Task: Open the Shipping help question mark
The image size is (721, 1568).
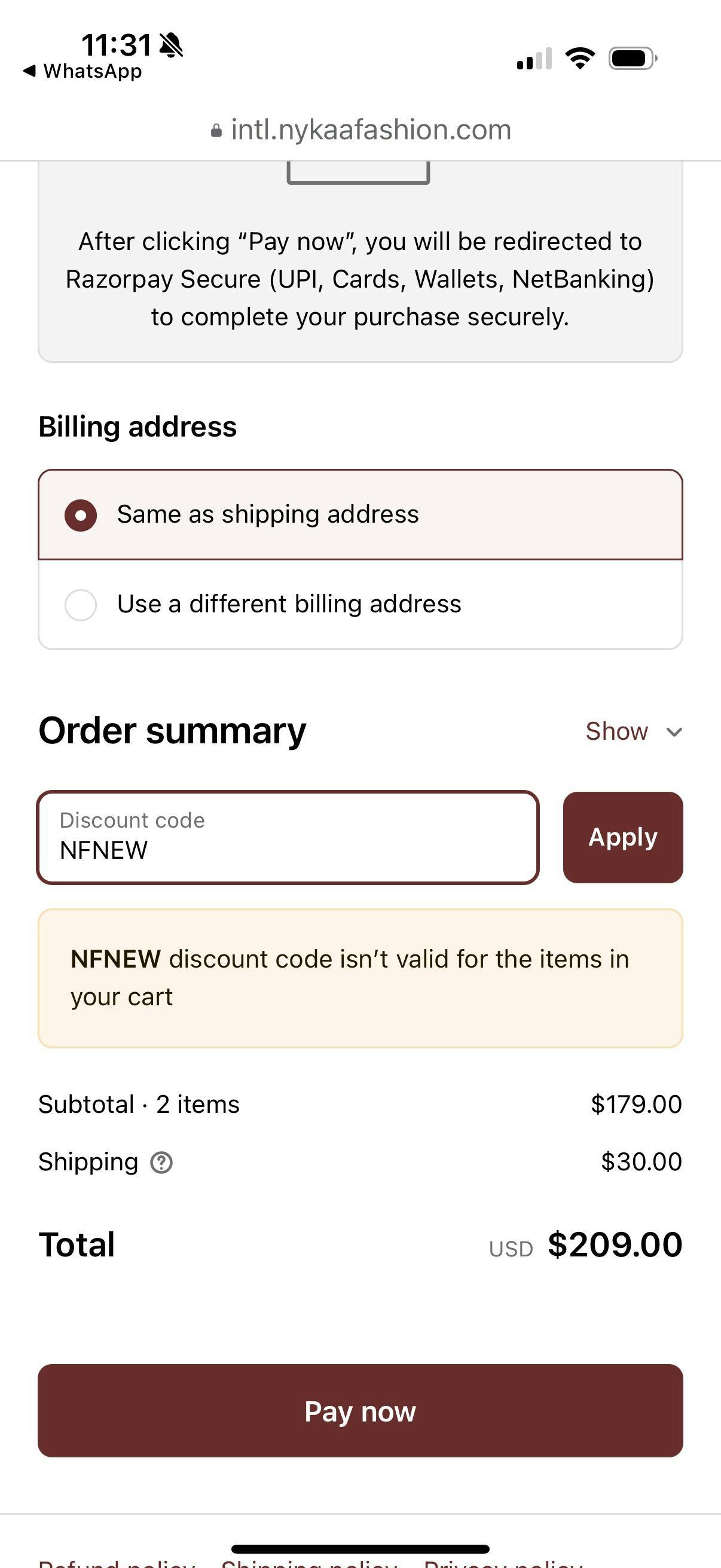Action: point(161,1163)
